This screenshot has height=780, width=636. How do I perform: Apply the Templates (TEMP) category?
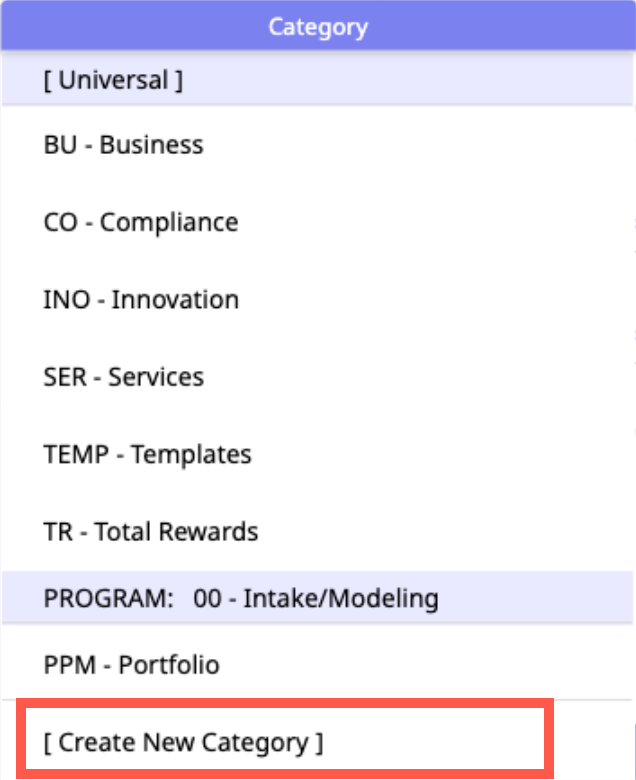click(x=147, y=455)
